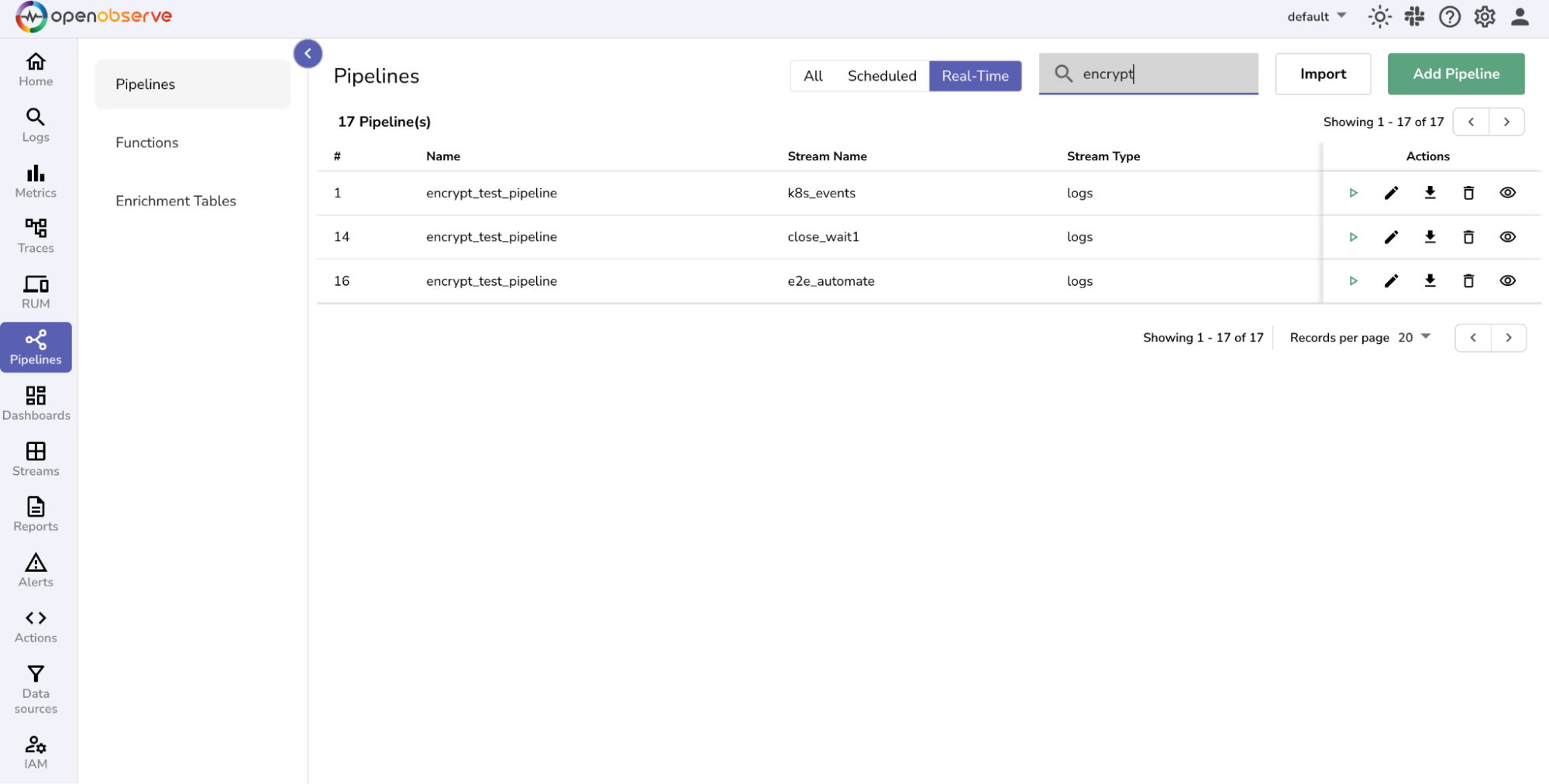Toggle the light/dark theme sun icon
This screenshot has height=784, width=1549.
coord(1379,17)
